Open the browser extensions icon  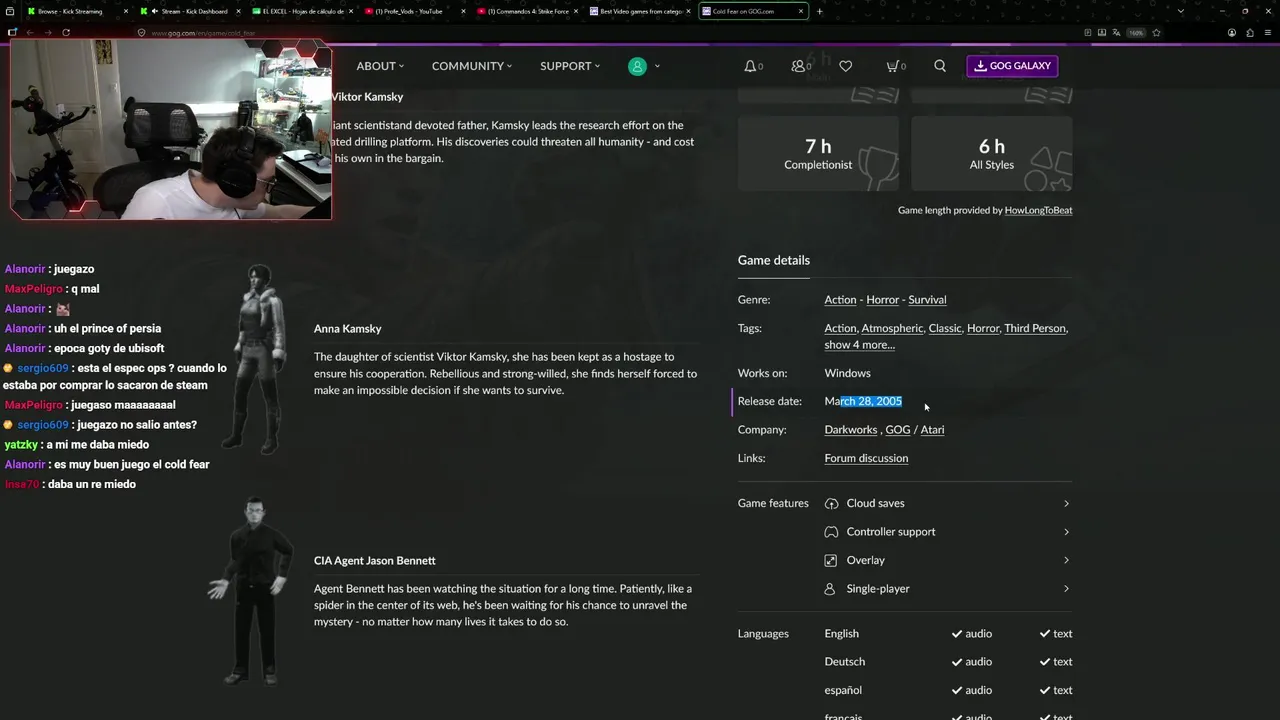point(1250,32)
